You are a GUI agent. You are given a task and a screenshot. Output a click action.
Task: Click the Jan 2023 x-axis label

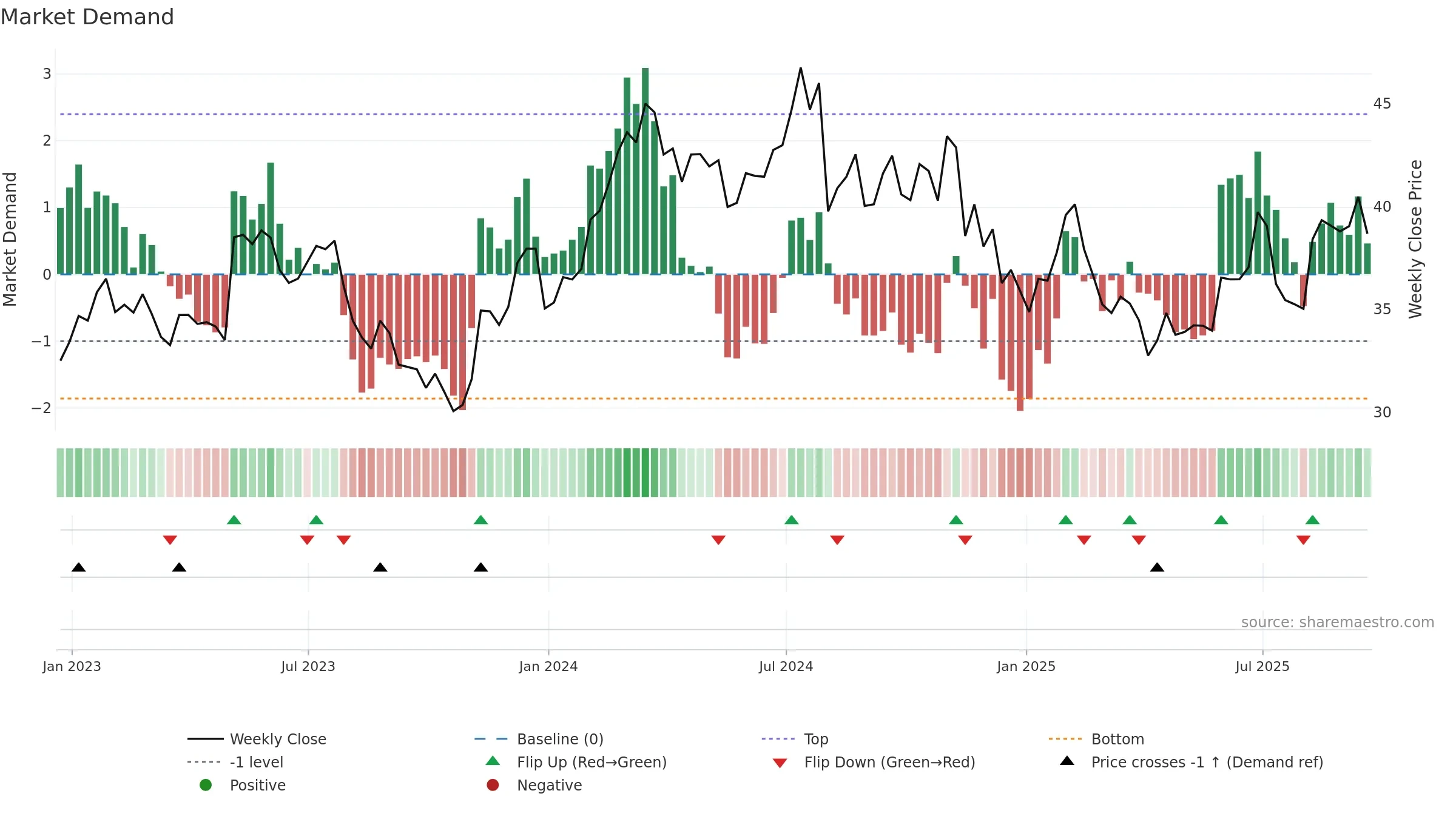pos(72,666)
